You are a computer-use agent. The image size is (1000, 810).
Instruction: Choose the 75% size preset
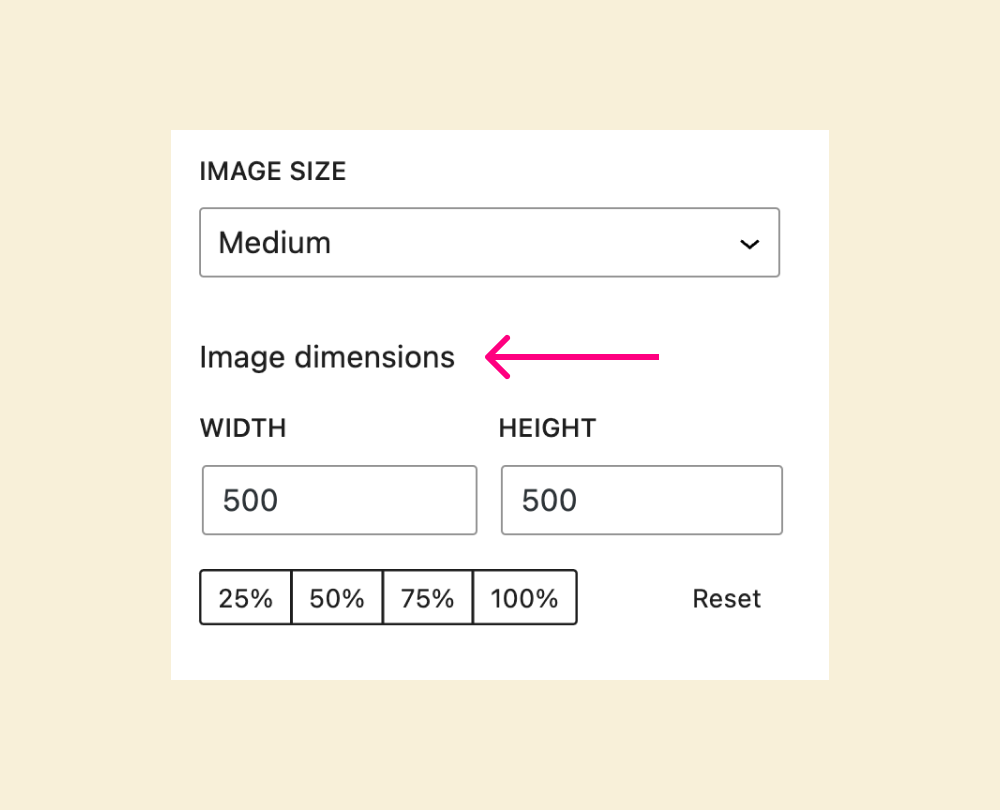[428, 598]
